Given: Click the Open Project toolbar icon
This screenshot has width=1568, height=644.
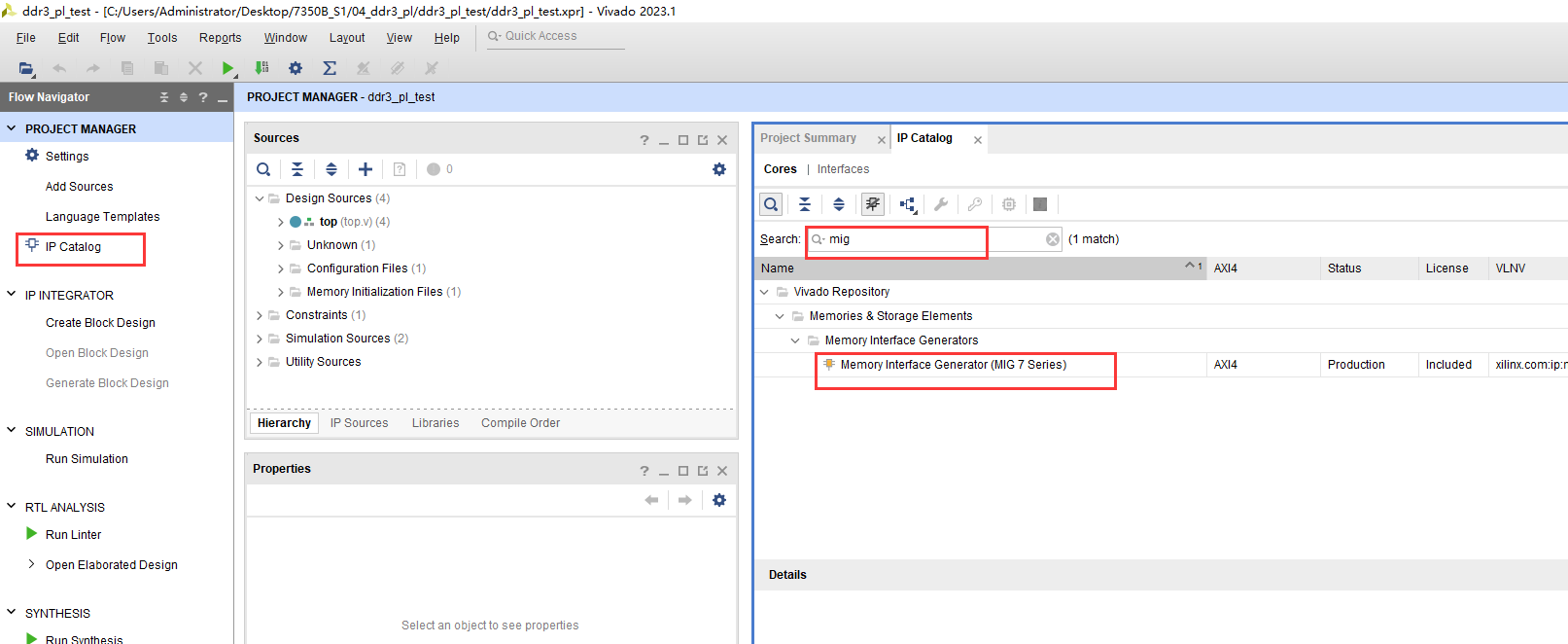Looking at the screenshot, I should pyautogui.click(x=26, y=68).
